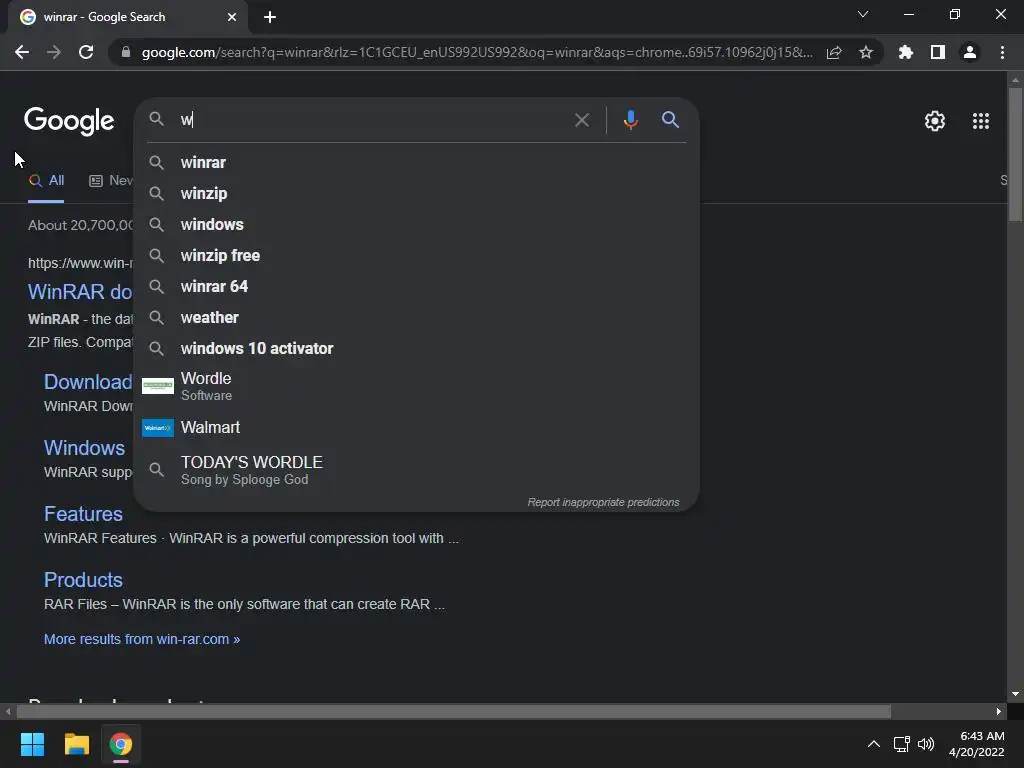Switch to the All results tab
The height and width of the screenshot is (768, 1024).
[x=46, y=181]
